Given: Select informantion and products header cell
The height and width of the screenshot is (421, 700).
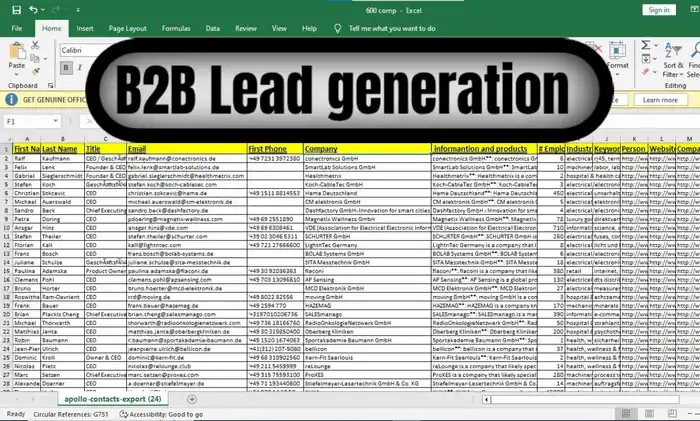Looking at the screenshot, I should [x=484, y=149].
